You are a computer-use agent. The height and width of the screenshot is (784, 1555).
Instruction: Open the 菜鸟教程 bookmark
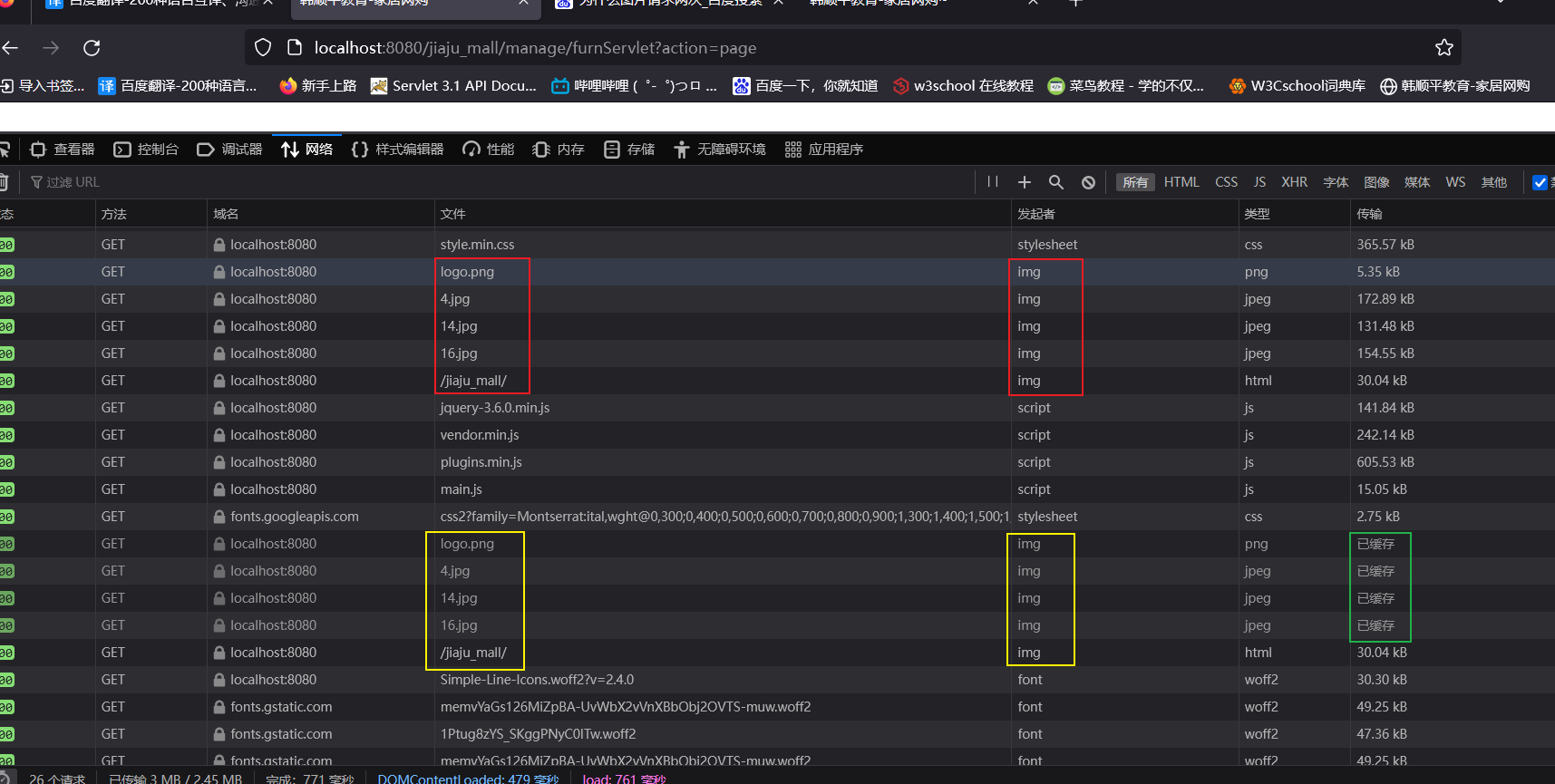[1125, 86]
